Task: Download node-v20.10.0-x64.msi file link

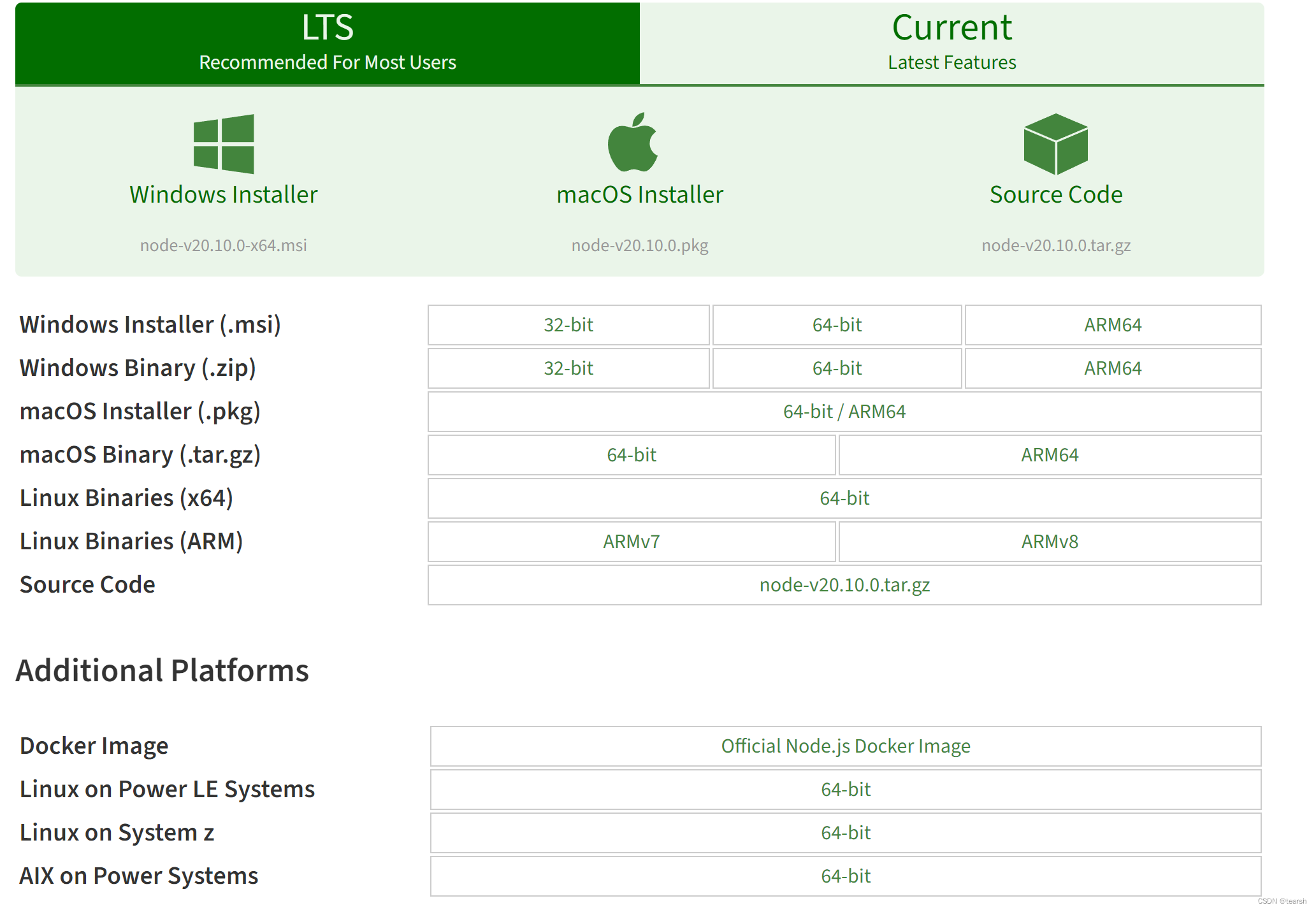Action: [224, 245]
